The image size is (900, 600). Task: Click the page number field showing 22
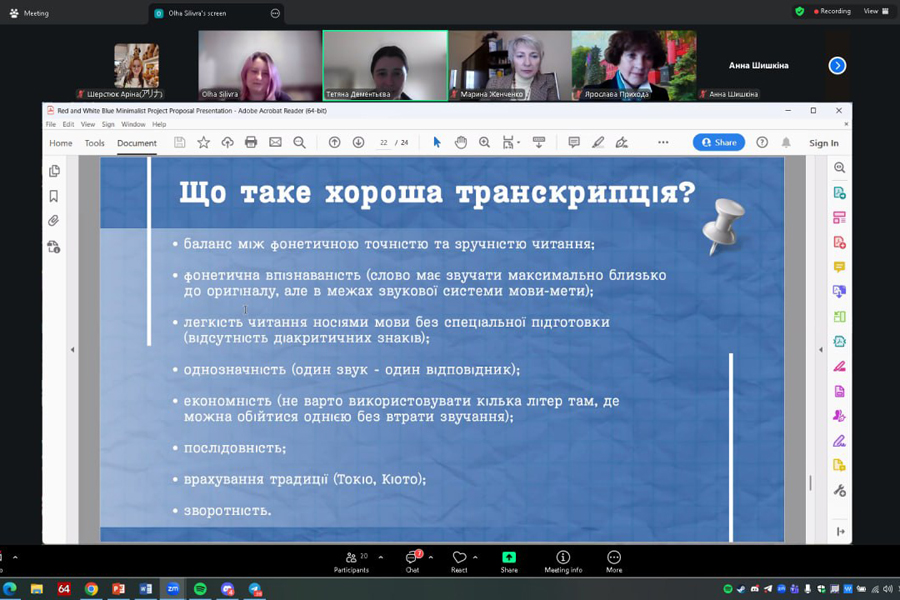pos(384,143)
